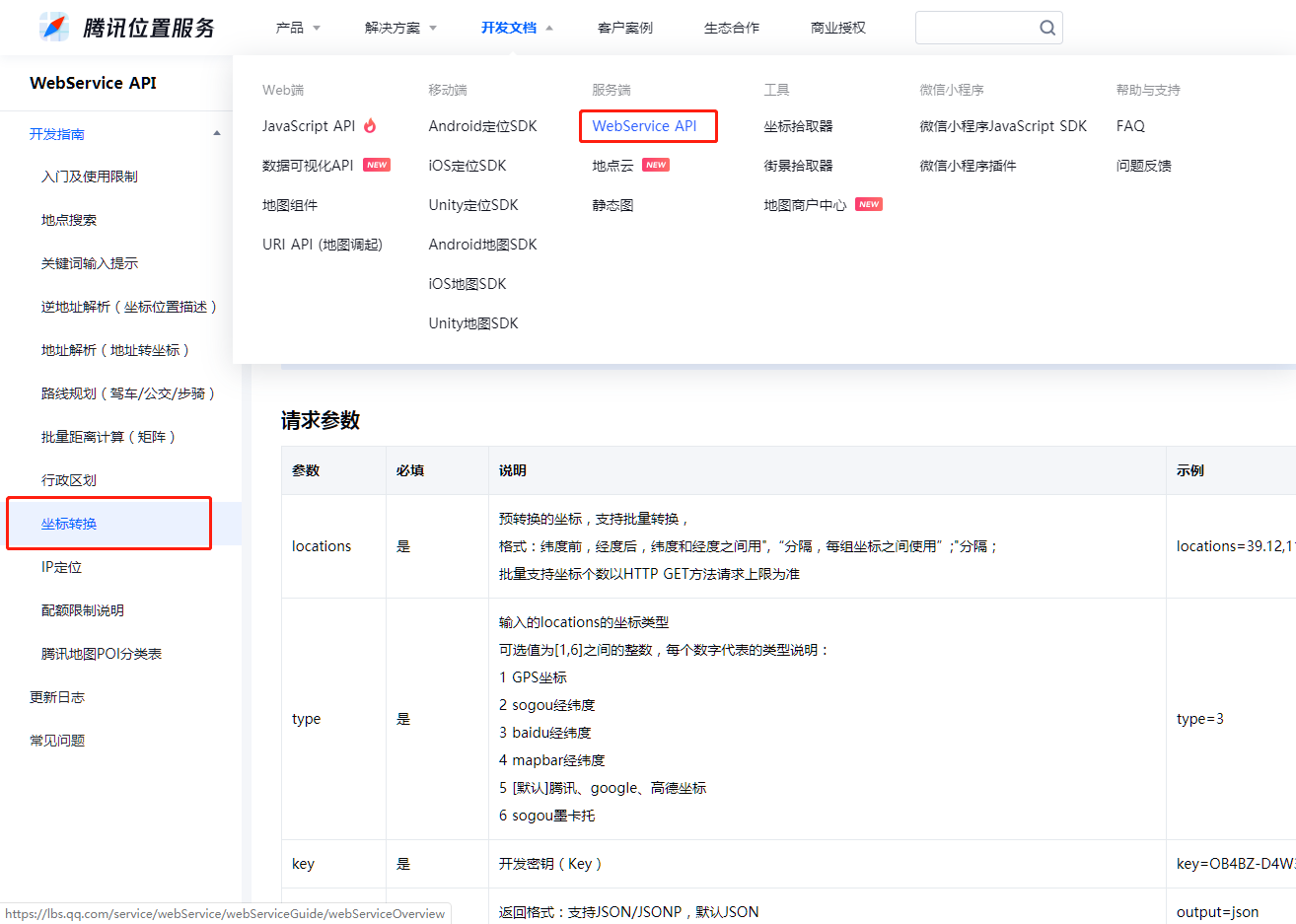This screenshot has height=924, width=1296.
Task: Open the 坐标拾取器 tool link
Action: click(x=799, y=126)
